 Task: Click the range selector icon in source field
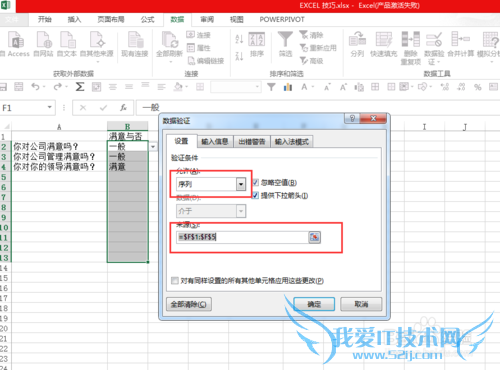[314, 237]
